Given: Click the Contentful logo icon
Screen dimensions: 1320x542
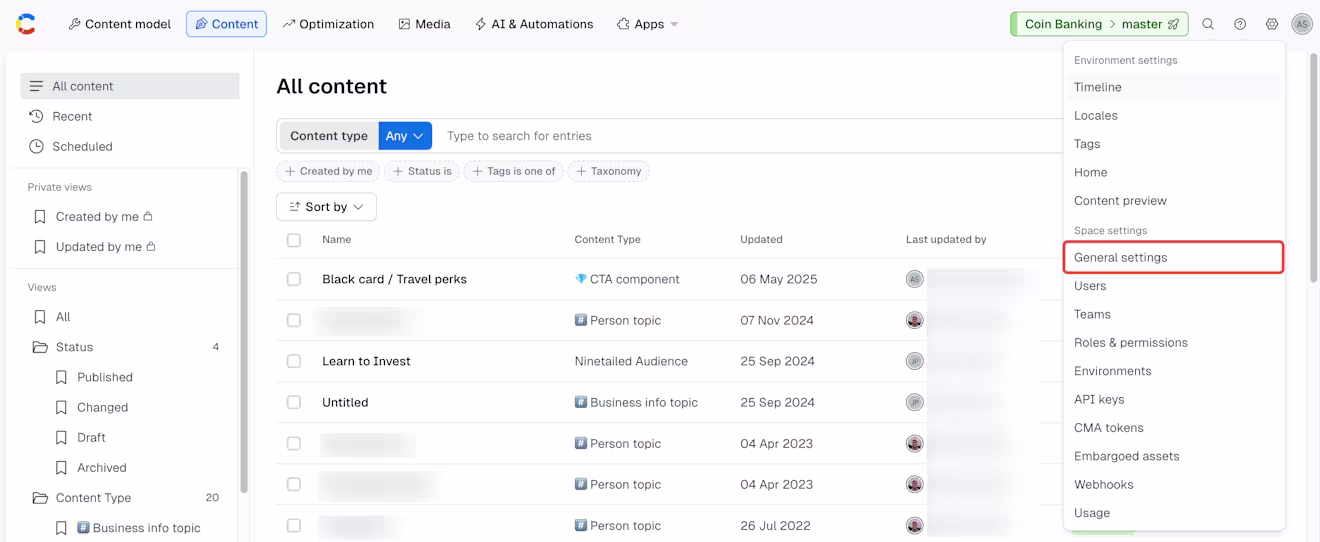Looking at the screenshot, I should click(26, 24).
